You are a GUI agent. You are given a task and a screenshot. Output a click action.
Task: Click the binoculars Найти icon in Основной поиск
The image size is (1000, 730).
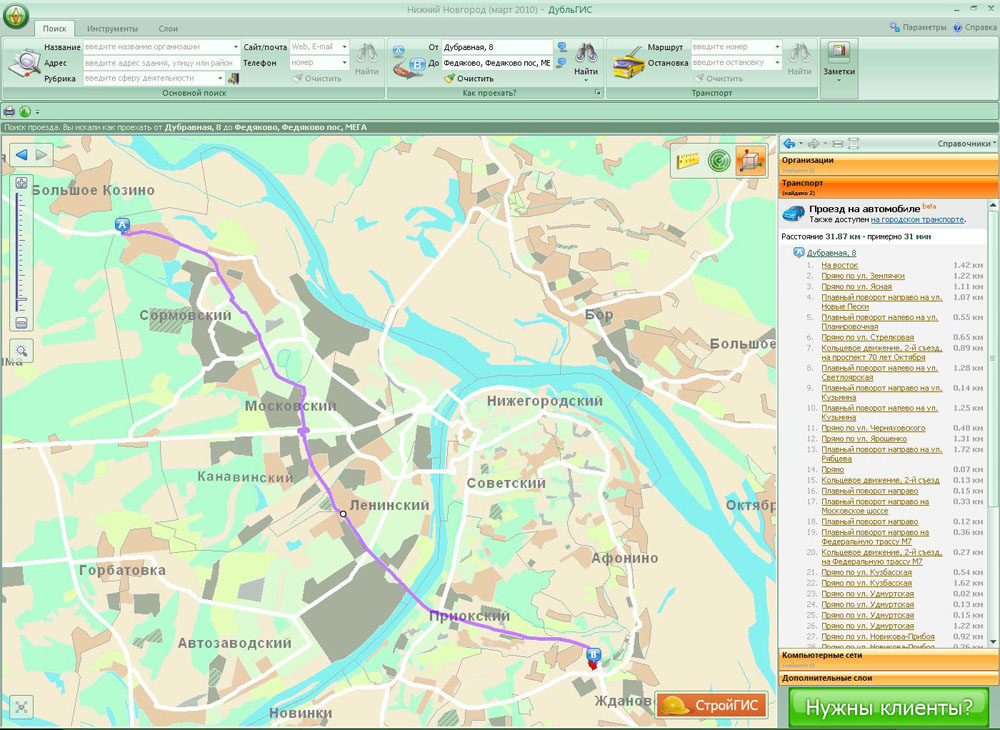[x=367, y=54]
